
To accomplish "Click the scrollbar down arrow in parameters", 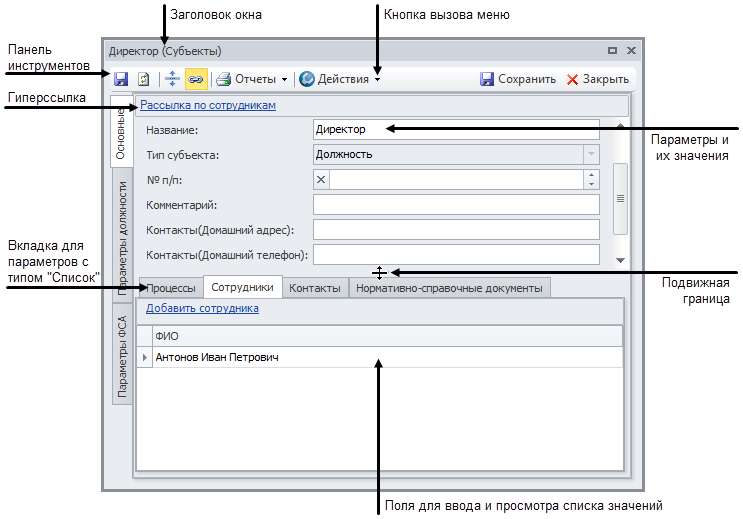I will click(620, 260).
